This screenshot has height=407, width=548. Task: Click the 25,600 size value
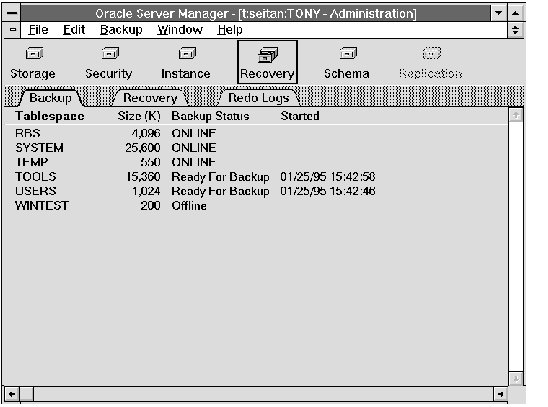pos(143,148)
